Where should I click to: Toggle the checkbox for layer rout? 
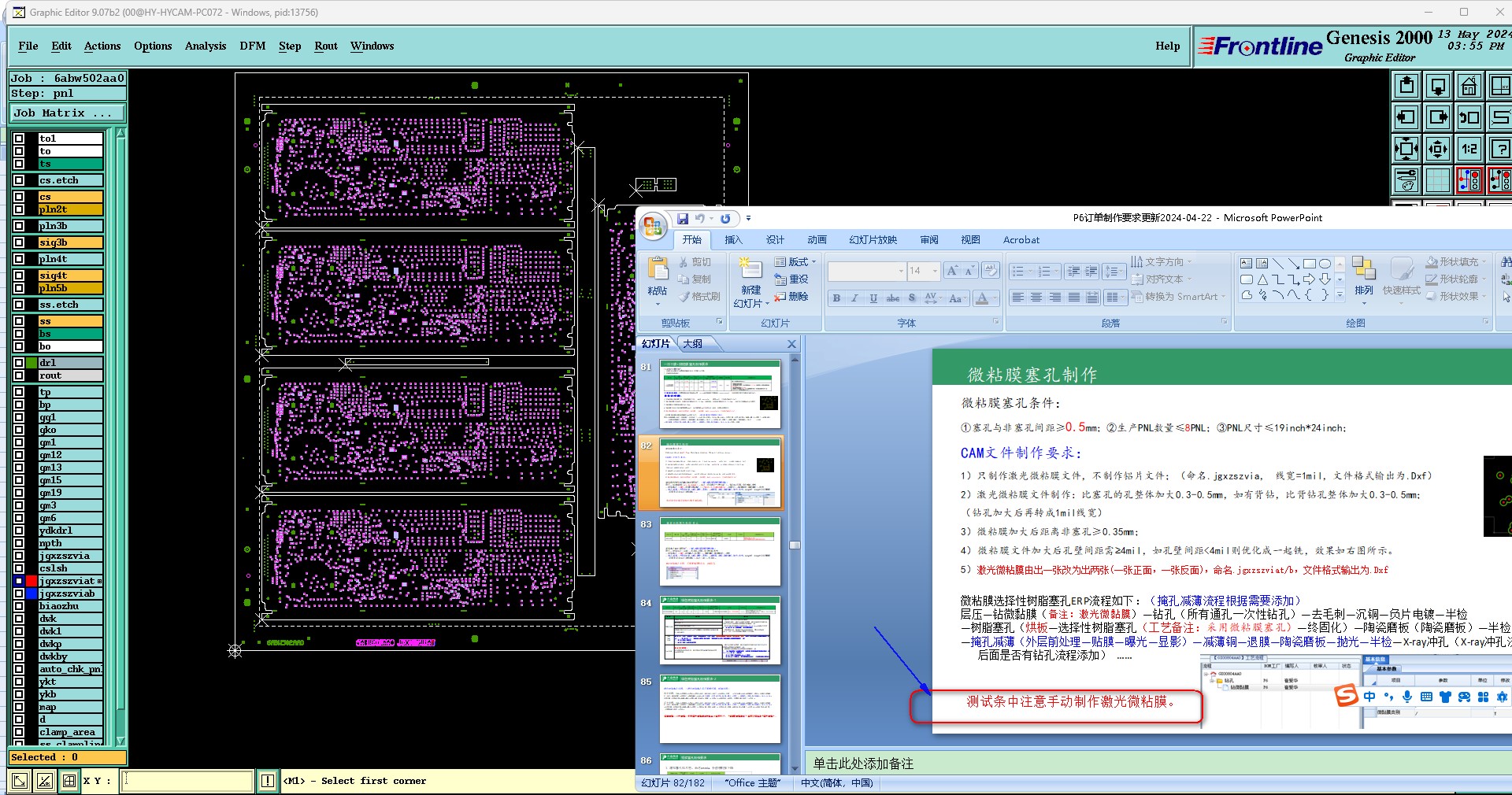(x=19, y=375)
